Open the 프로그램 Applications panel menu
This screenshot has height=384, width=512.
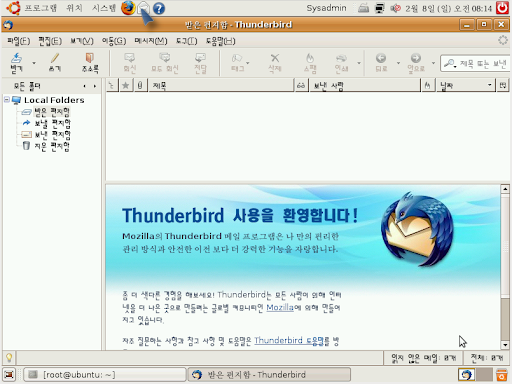(41, 8)
